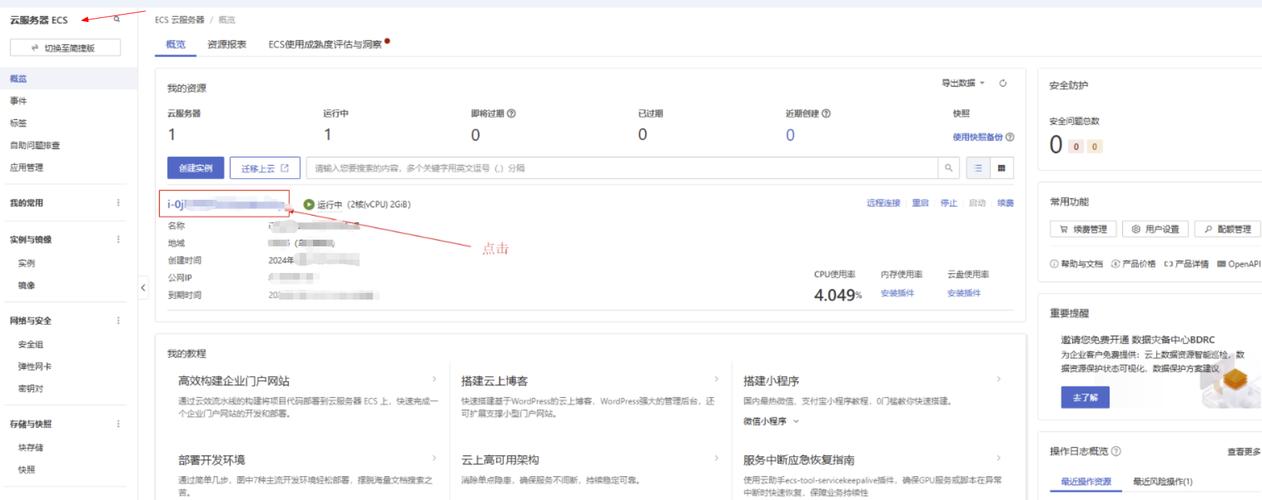Click the help icon next to 近期创建

click(826, 113)
